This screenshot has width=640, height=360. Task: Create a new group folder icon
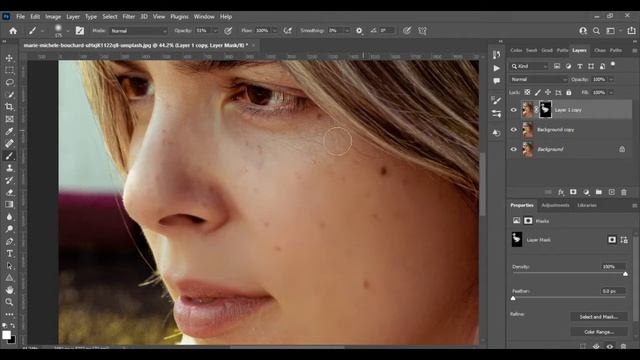tap(599, 192)
